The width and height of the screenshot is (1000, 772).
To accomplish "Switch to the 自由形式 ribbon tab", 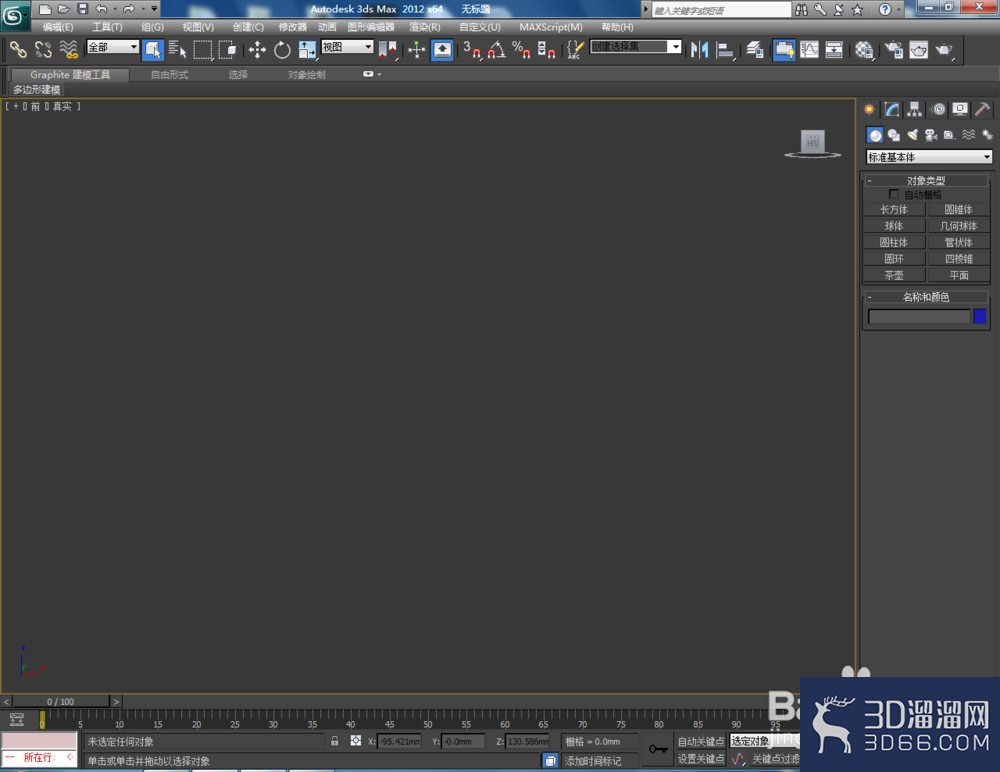I will 170,75.
